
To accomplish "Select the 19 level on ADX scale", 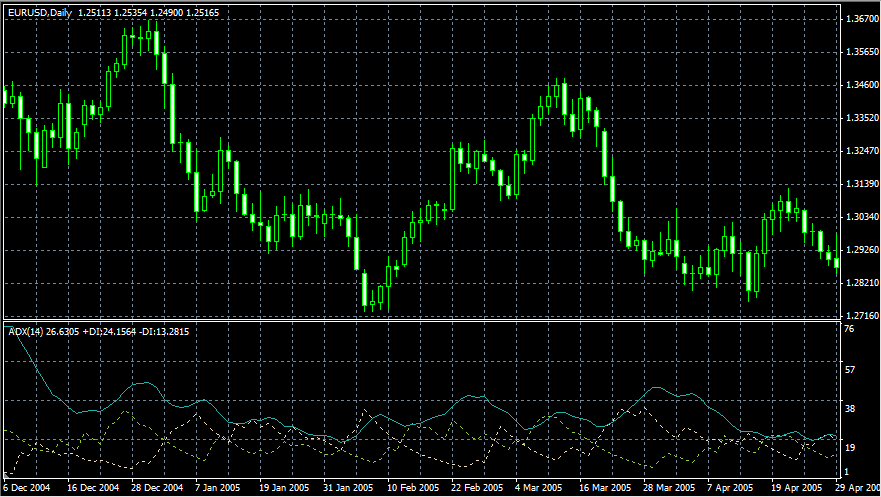I will point(850,448).
